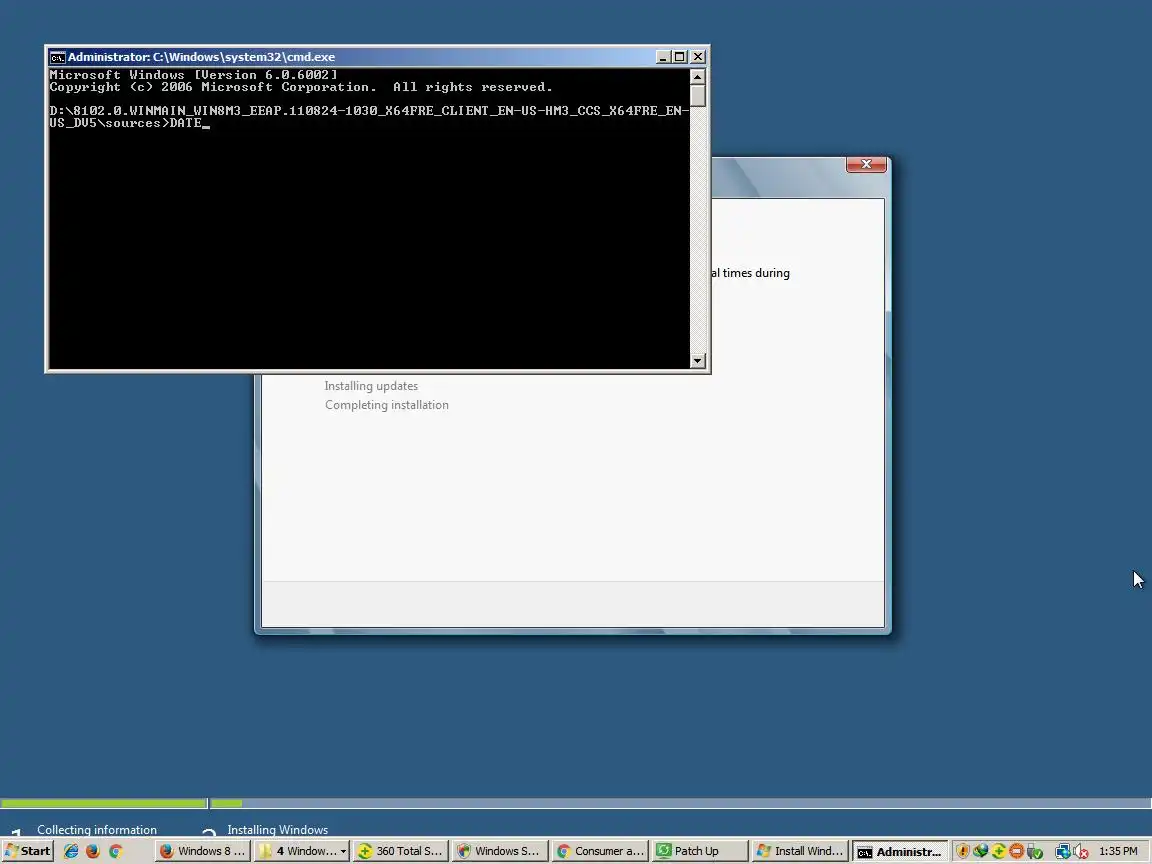Click the cmd.exe title bar text
The height and width of the screenshot is (864, 1152).
(201, 57)
